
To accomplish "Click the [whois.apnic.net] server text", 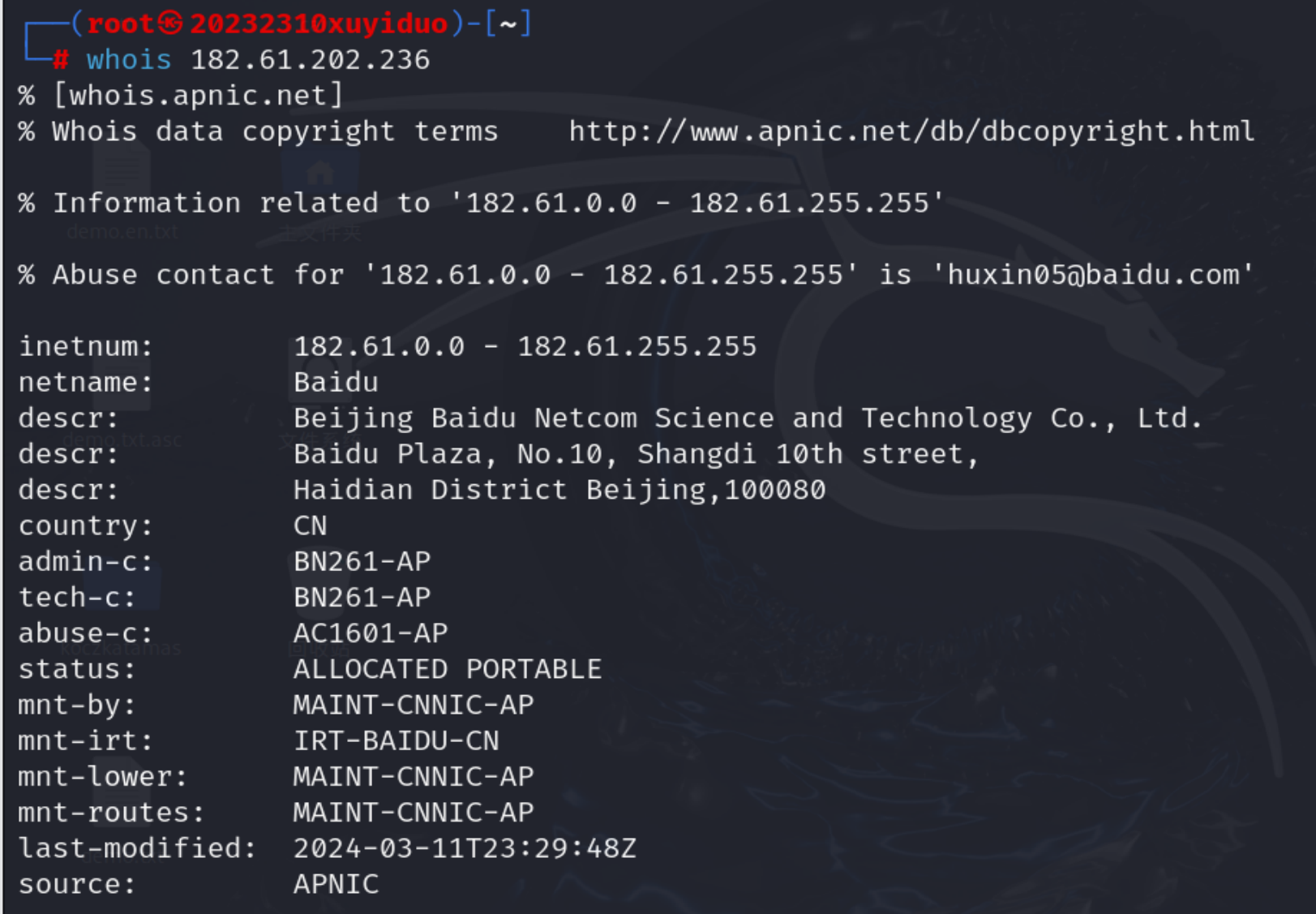I will [198, 96].
